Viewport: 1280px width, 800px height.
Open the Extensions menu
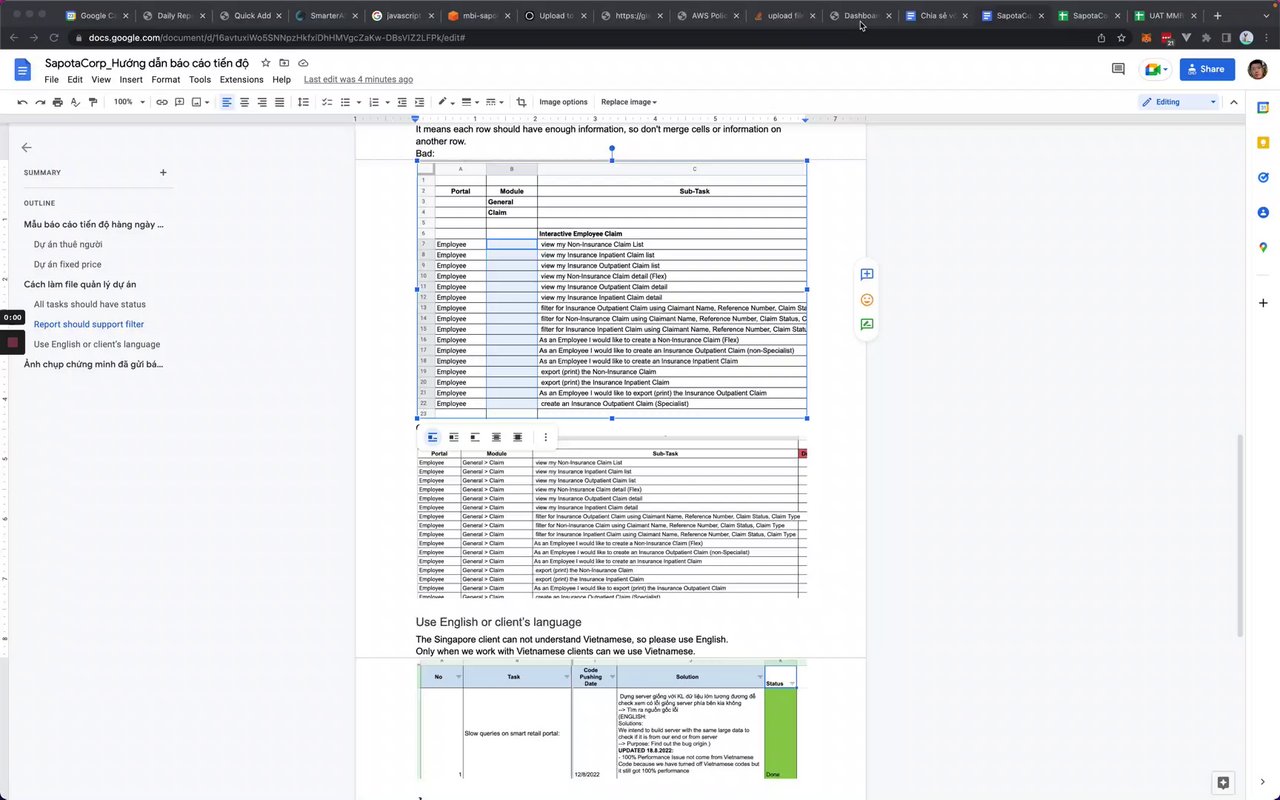(x=241, y=80)
